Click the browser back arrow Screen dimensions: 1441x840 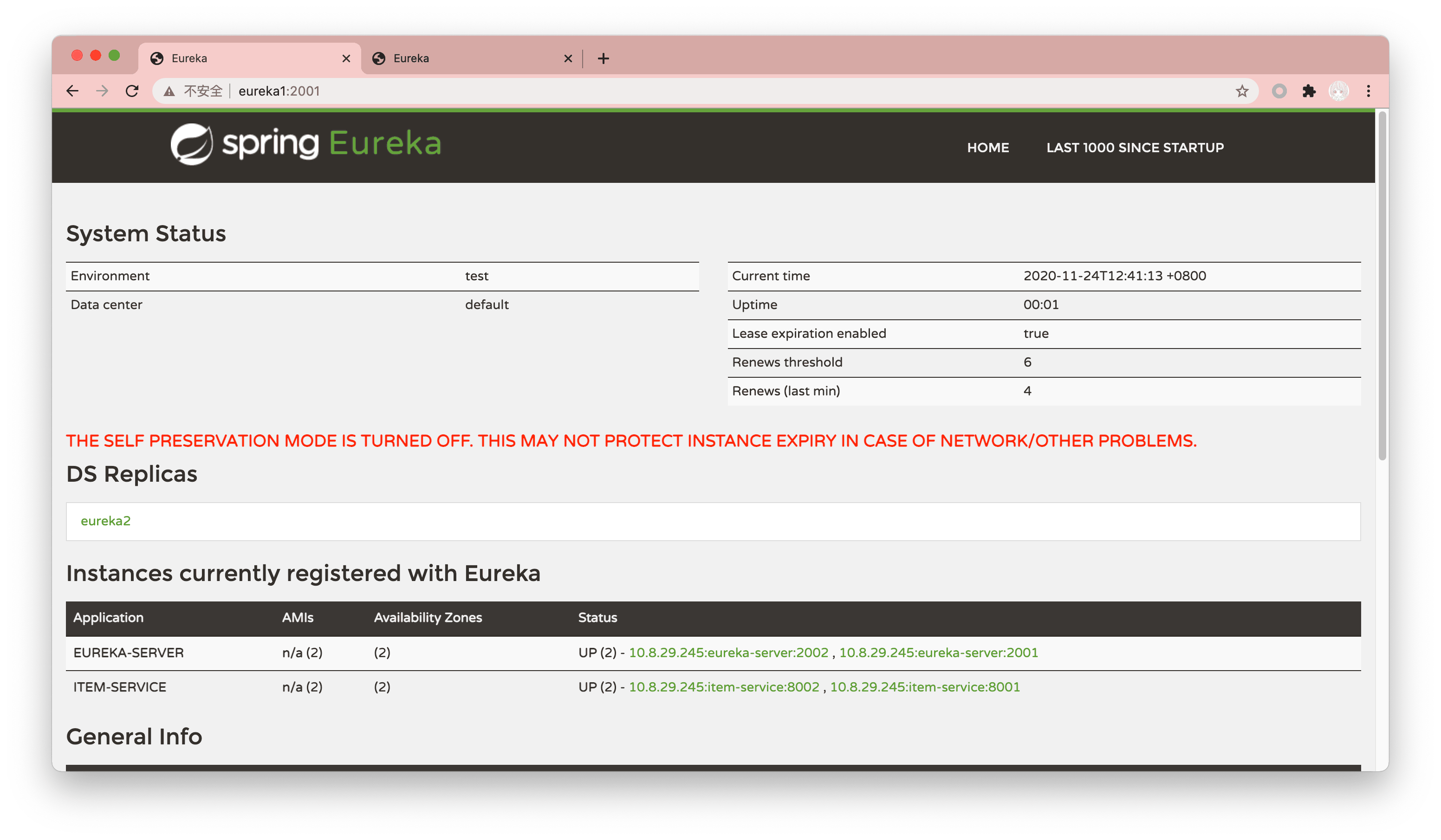[x=72, y=91]
